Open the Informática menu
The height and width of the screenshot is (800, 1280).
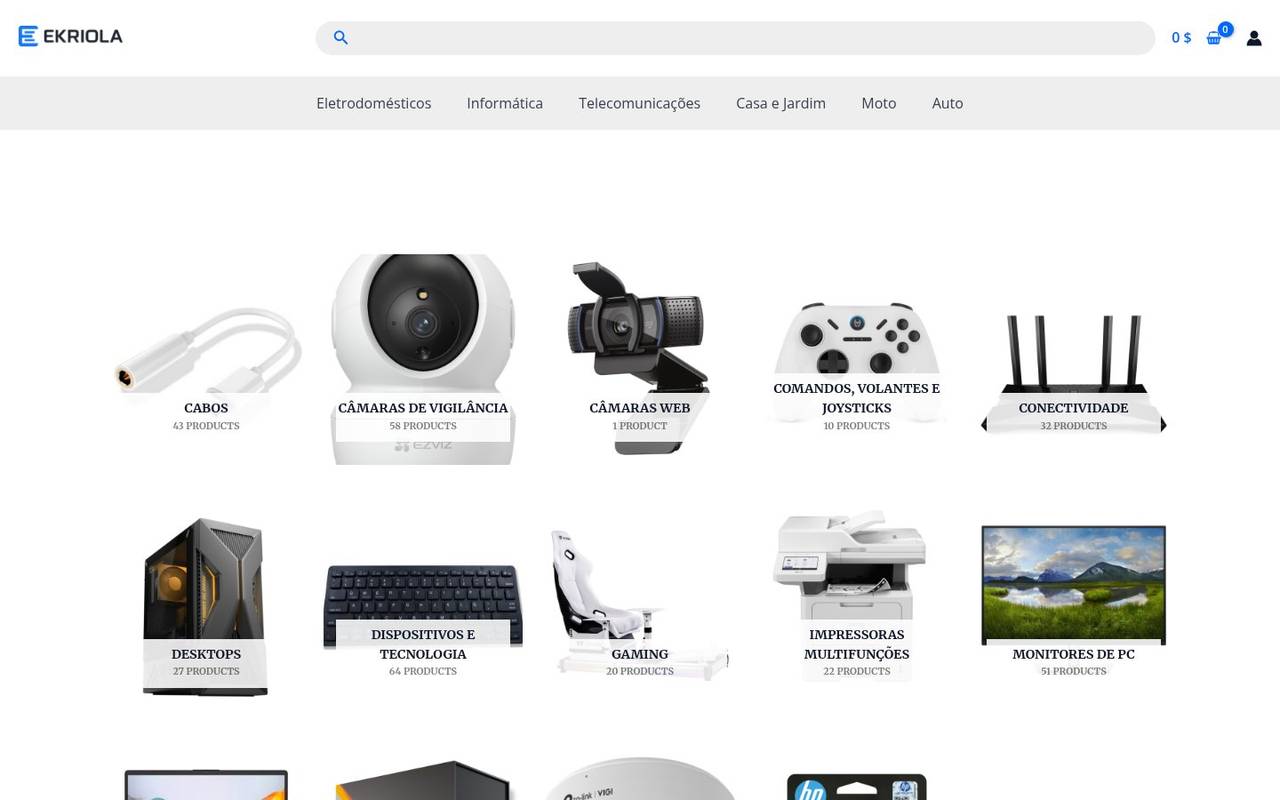click(x=505, y=103)
